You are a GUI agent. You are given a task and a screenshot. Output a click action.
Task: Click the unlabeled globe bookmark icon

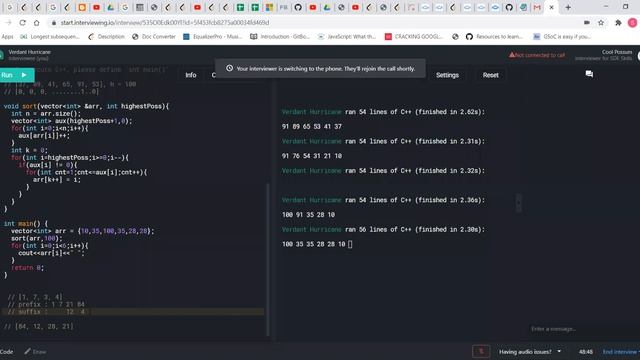click(455, 37)
